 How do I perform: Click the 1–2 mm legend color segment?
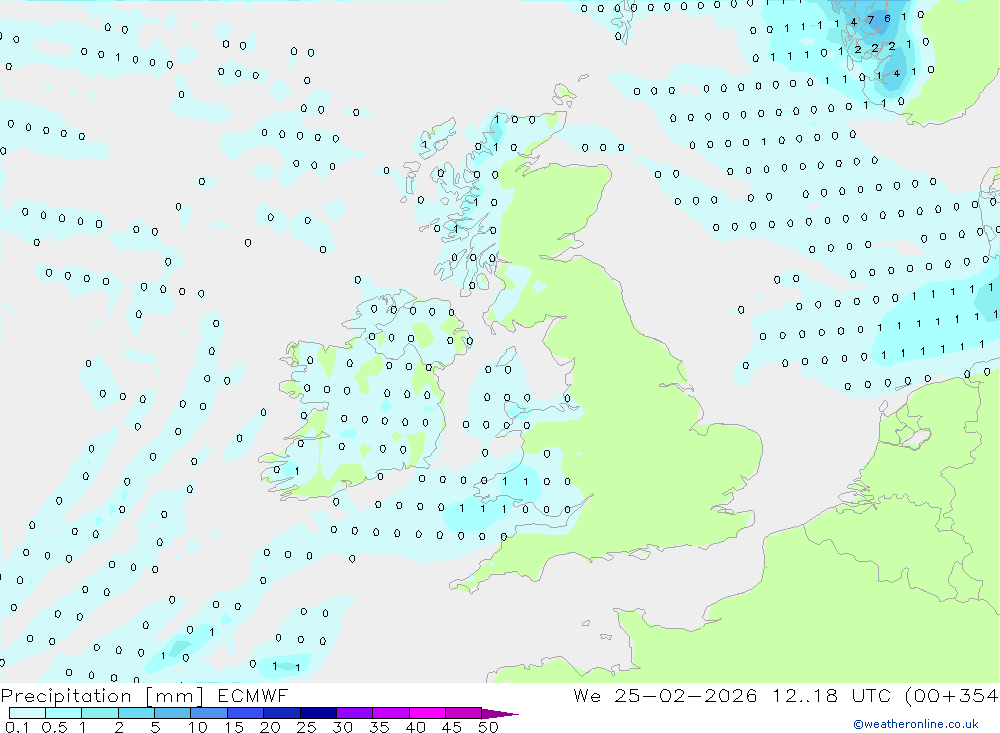(99, 713)
